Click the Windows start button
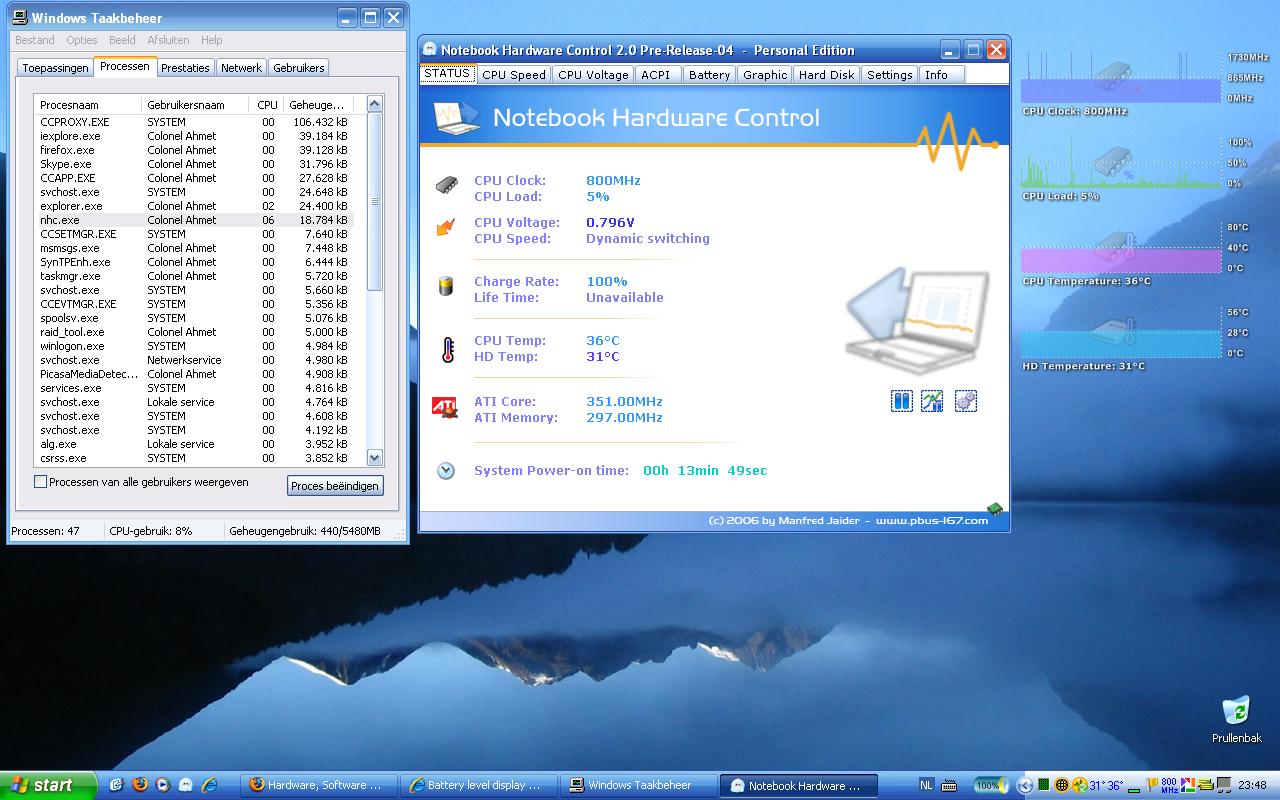 (x=48, y=785)
